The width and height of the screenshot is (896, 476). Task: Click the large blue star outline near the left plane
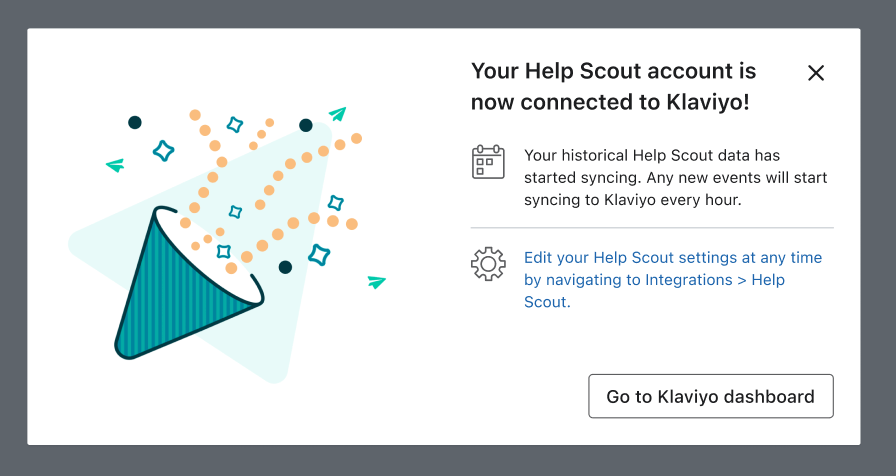coord(163,151)
